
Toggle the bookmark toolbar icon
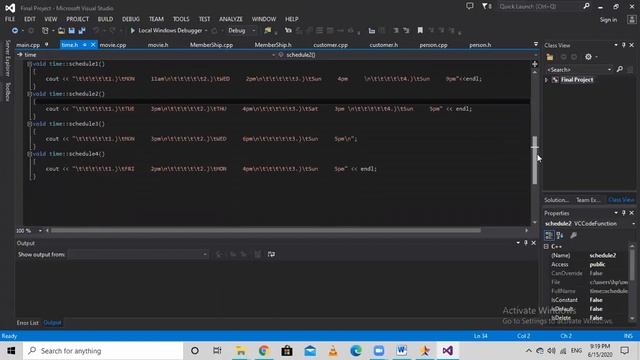pos(420,31)
